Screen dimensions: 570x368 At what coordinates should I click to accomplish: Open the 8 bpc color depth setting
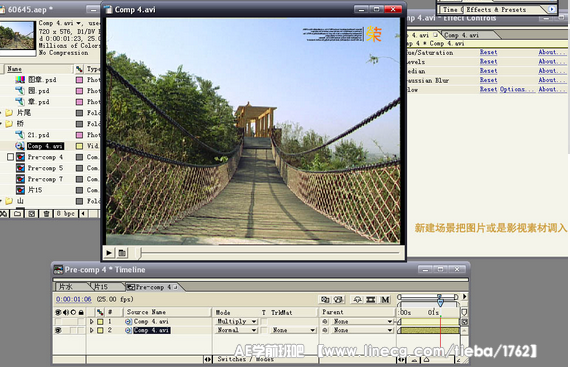pos(65,214)
